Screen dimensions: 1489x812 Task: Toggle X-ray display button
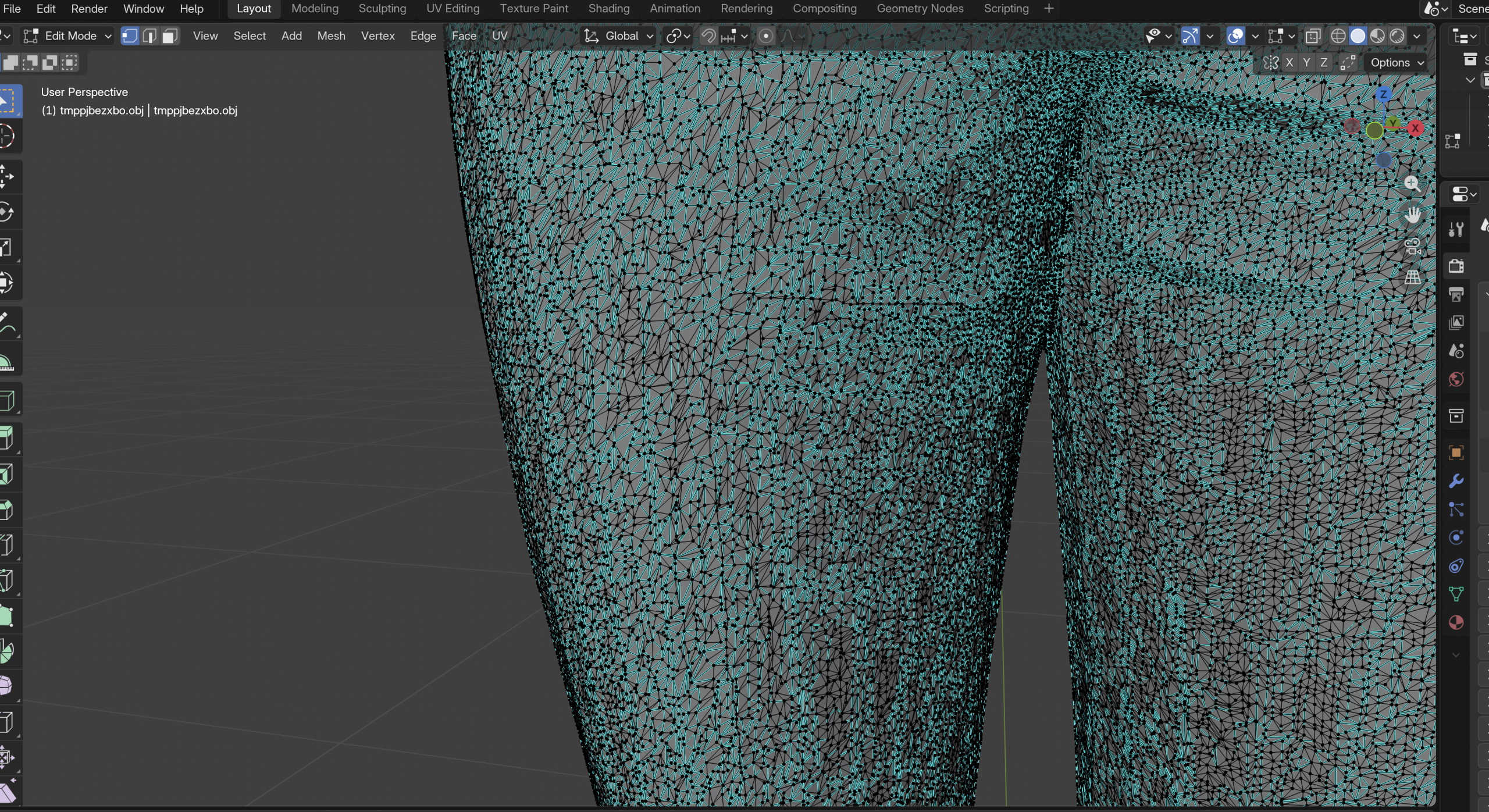1312,36
